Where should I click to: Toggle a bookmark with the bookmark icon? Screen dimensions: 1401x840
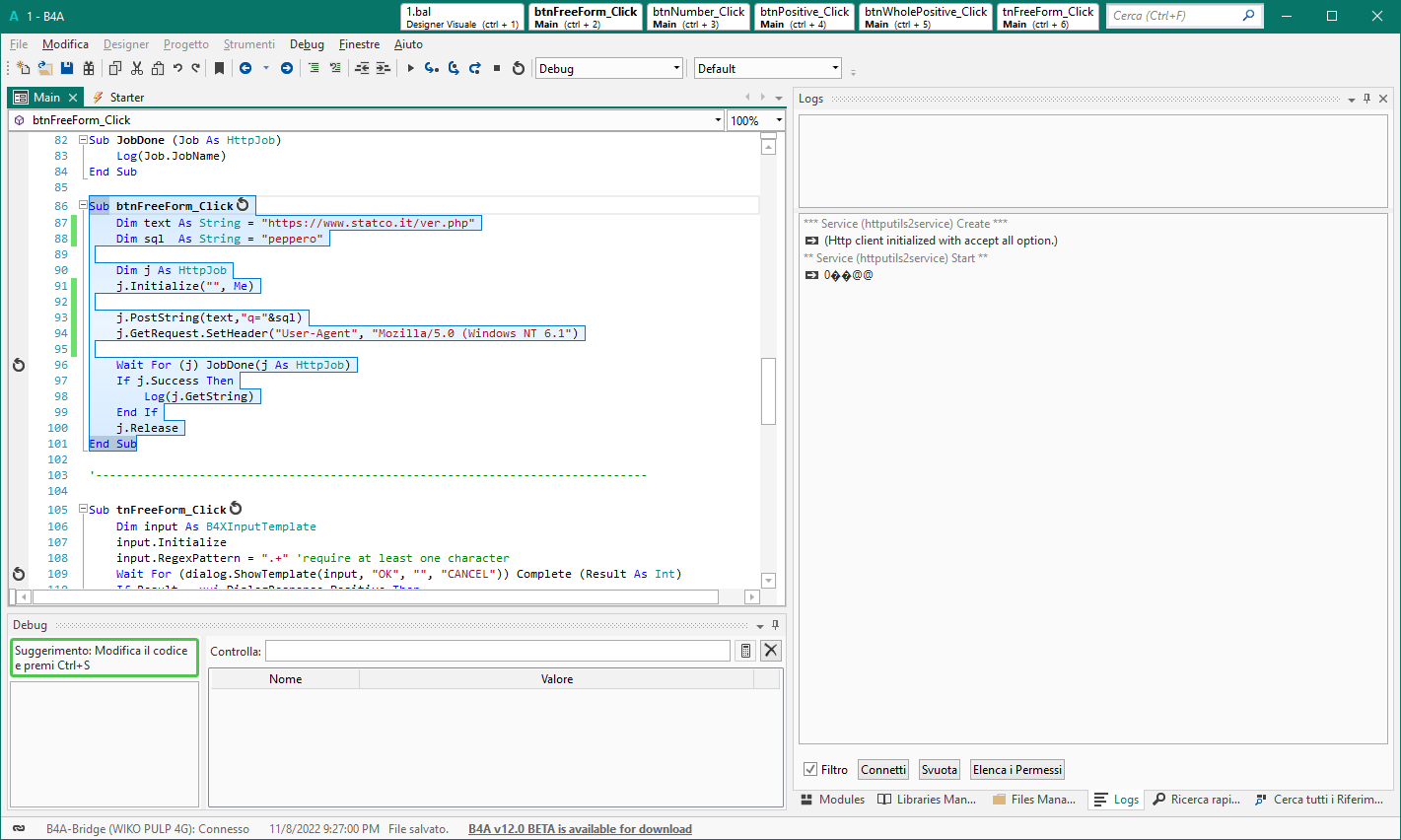tap(219, 68)
